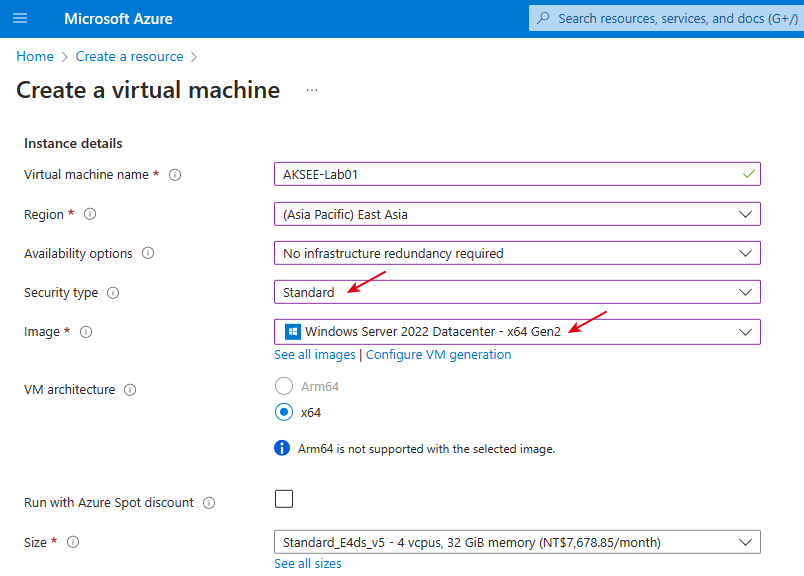804x576 pixels.
Task: Show info for Security type
Action: pos(113,292)
